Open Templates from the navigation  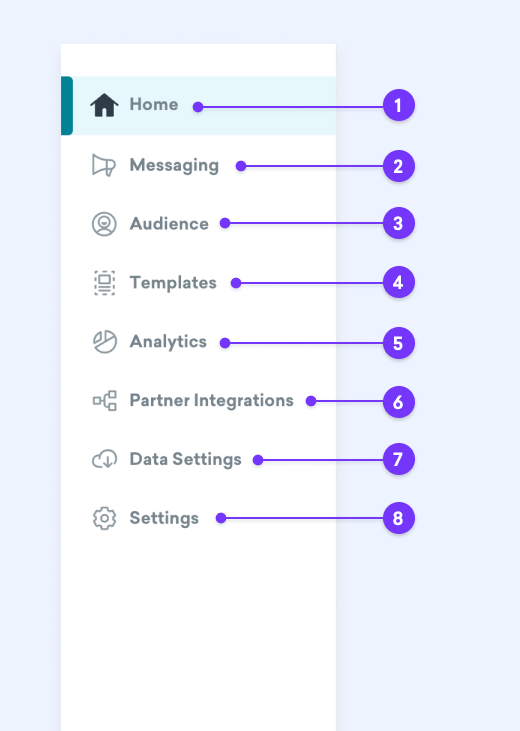(x=173, y=283)
